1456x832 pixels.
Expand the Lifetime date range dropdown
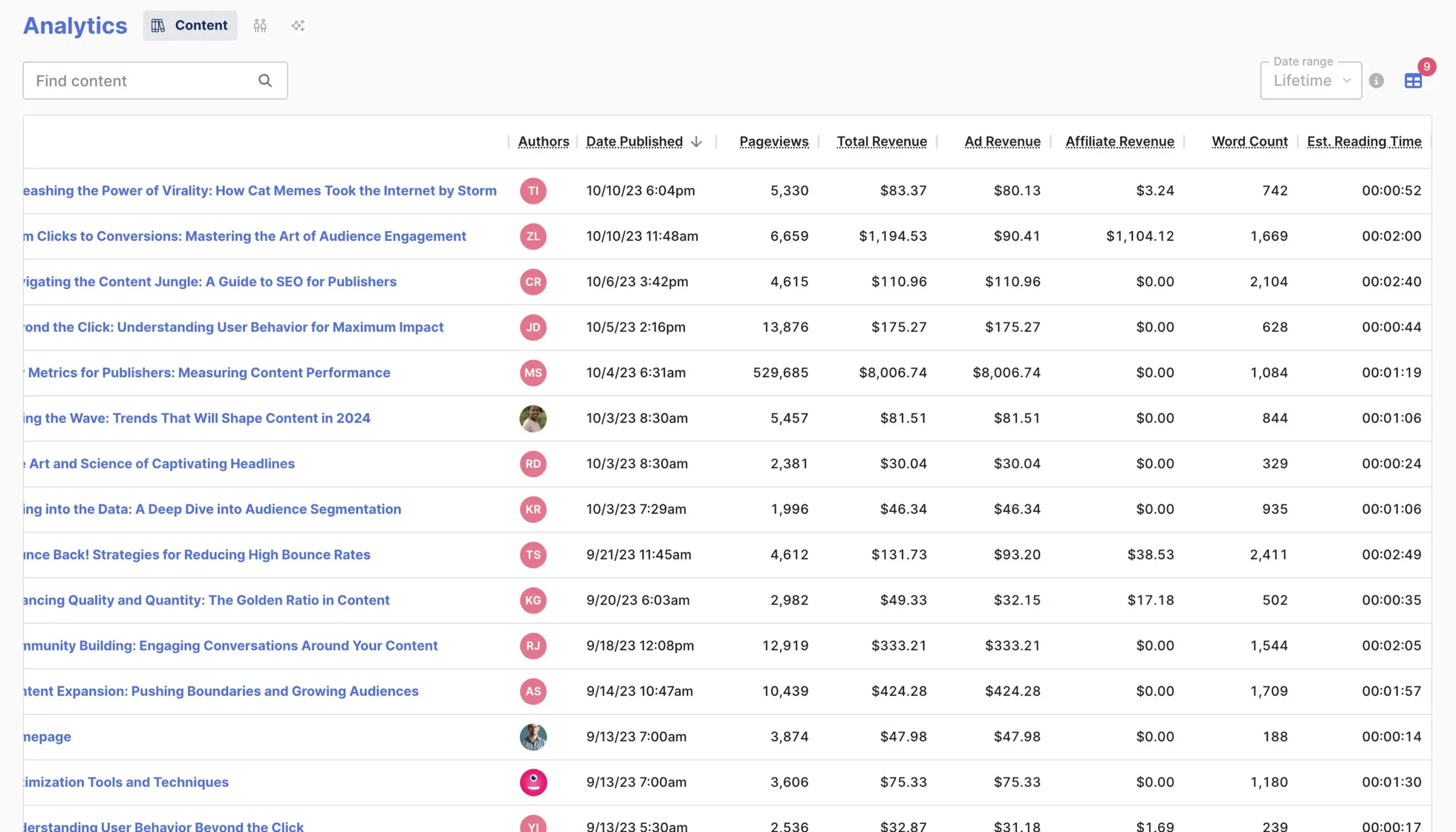tap(1310, 81)
